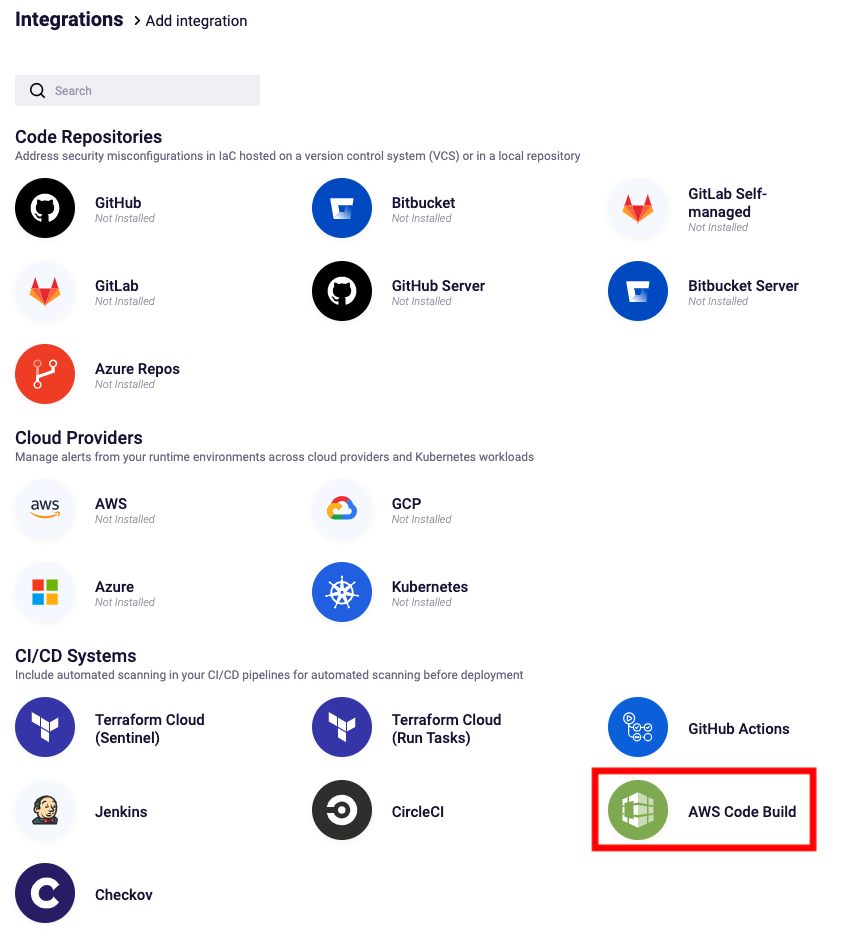Image resolution: width=844 pixels, height=938 pixels.
Task: Open the Azure Microsoft squares icon
Action: click(x=45, y=592)
